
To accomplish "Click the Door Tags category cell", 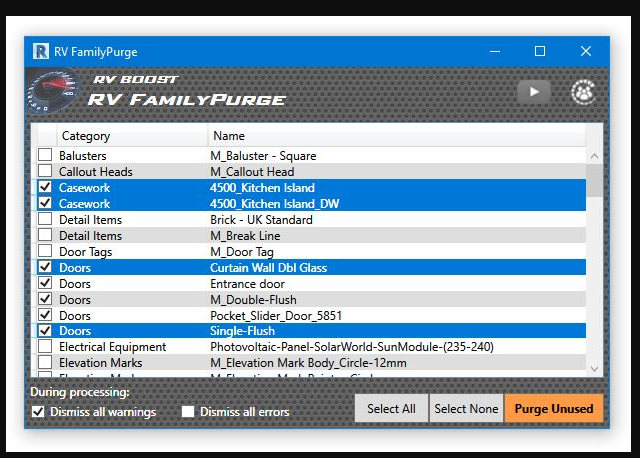I will 86,252.
